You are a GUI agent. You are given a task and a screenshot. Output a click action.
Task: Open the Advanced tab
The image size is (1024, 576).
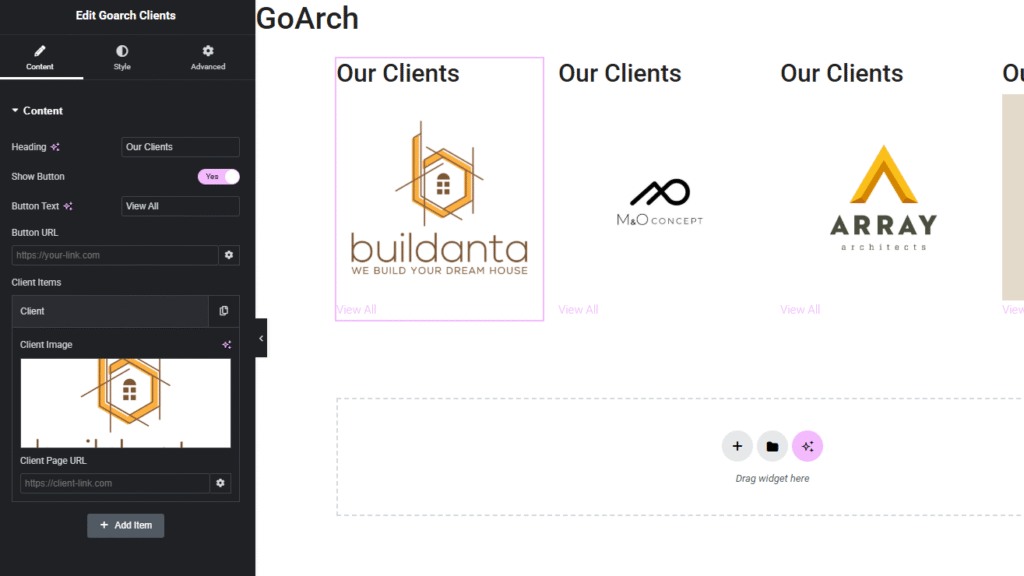[x=208, y=57]
